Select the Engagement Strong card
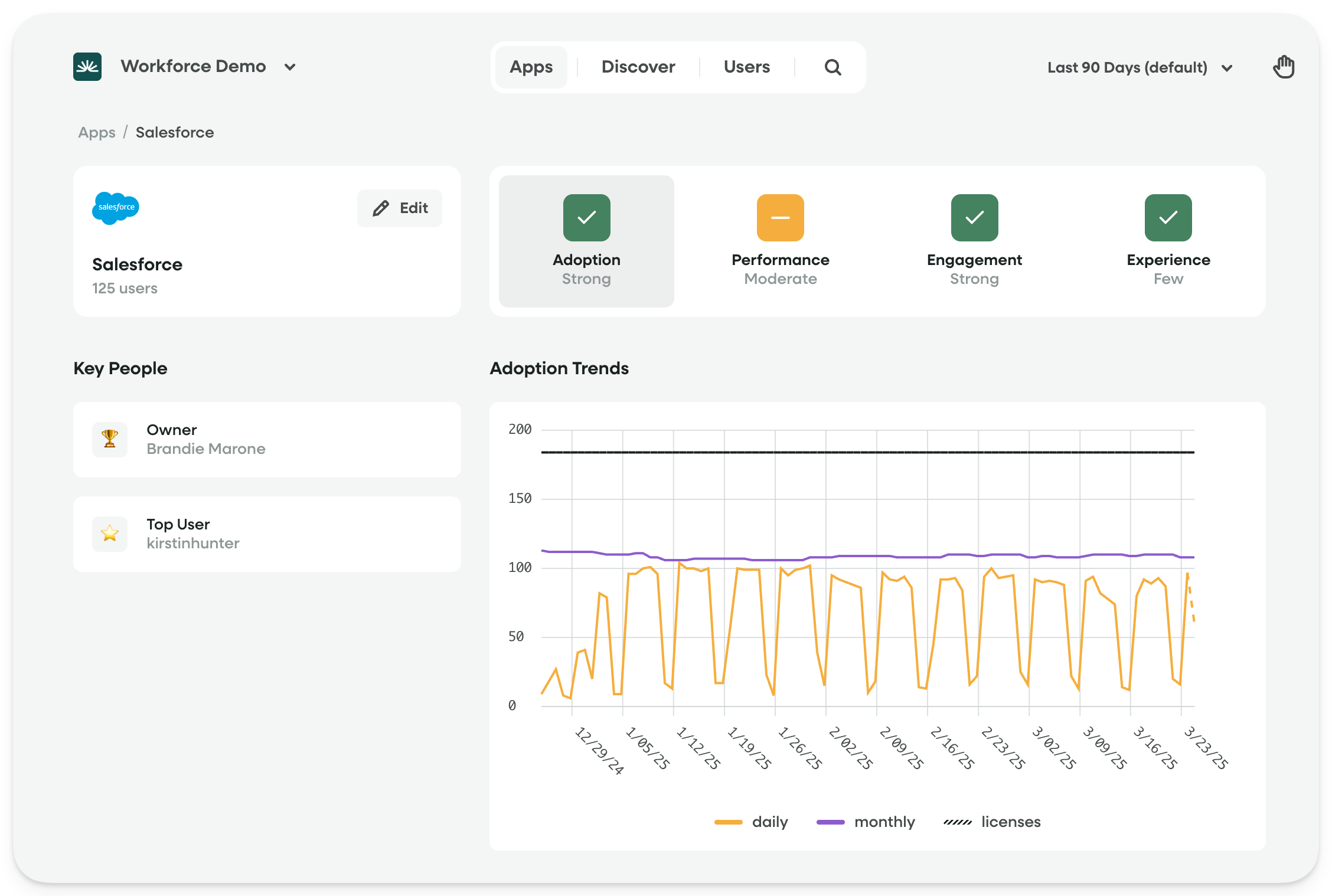The image size is (1332, 896). pyautogui.click(x=974, y=241)
